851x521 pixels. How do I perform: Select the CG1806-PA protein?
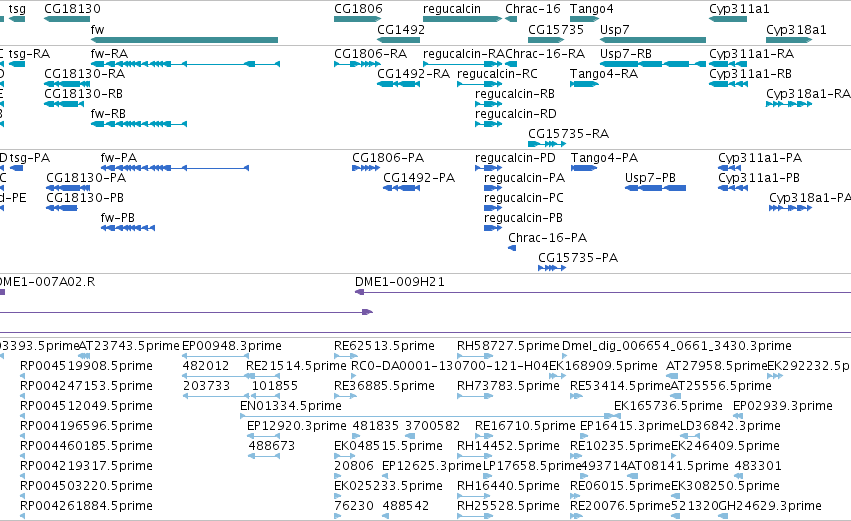coord(366,168)
